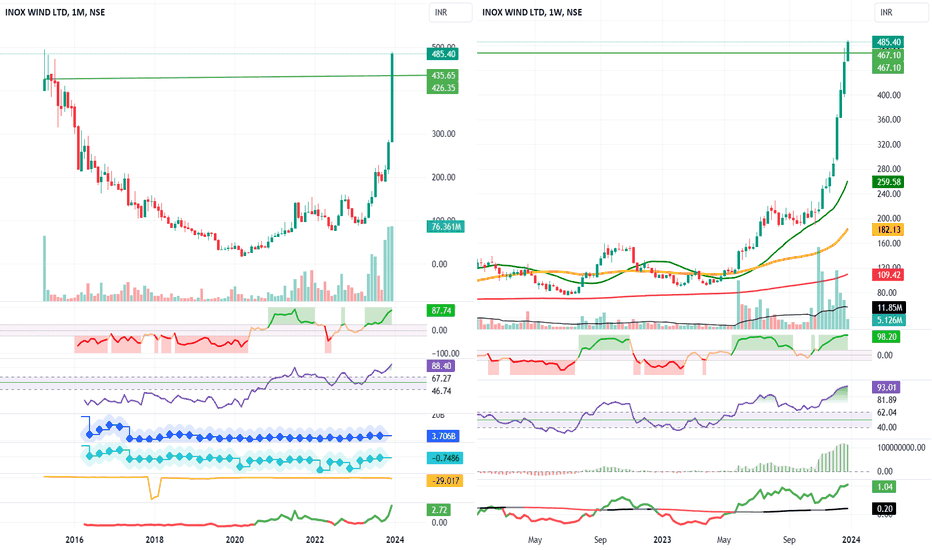Click the 80.00 price scale value
The width and height of the screenshot is (932, 550).
click(886, 293)
